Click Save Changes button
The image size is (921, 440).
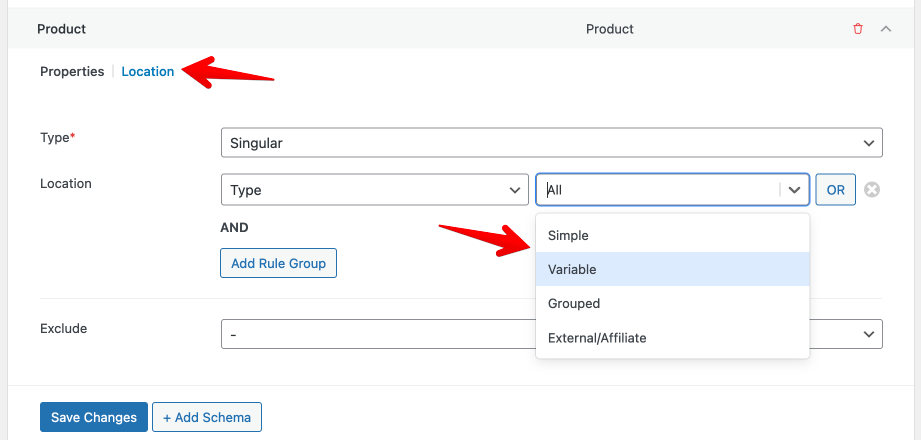[94, 417]
